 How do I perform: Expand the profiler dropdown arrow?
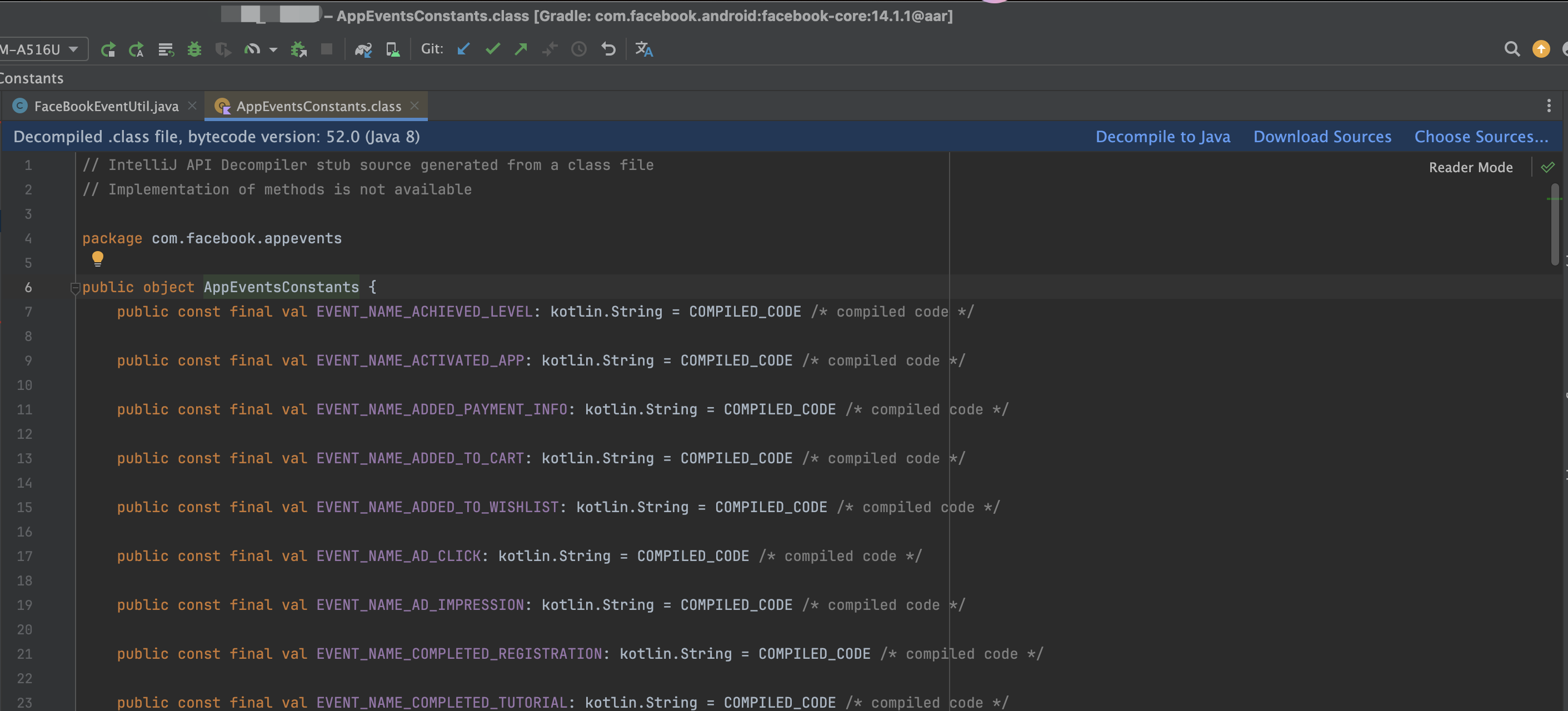point(273,49)
